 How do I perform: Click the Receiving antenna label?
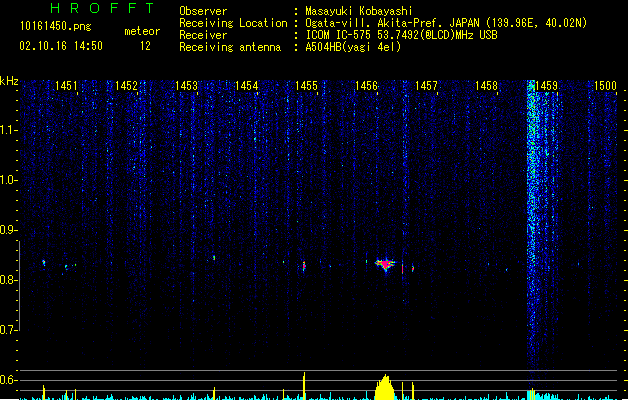click(x=230, y=47)
